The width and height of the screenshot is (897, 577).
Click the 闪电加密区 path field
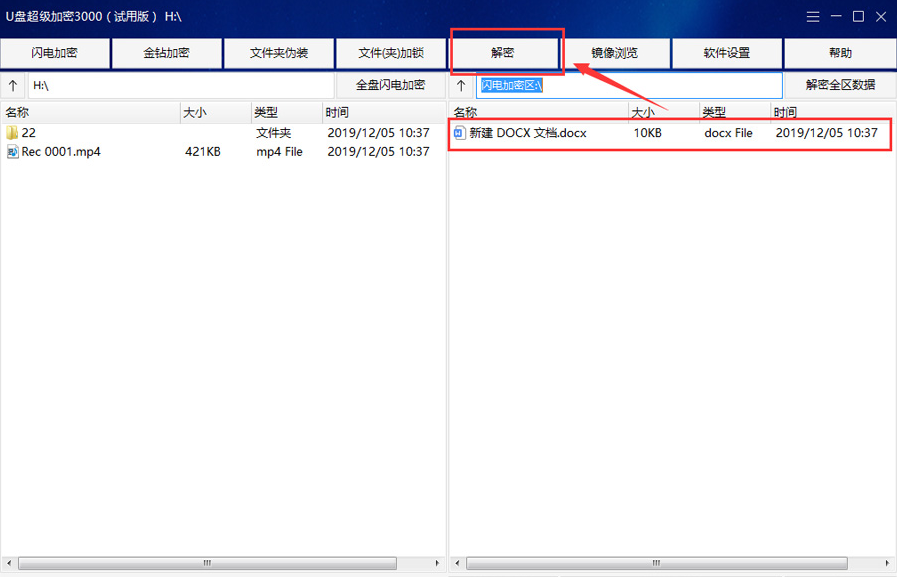click(630, 85)
